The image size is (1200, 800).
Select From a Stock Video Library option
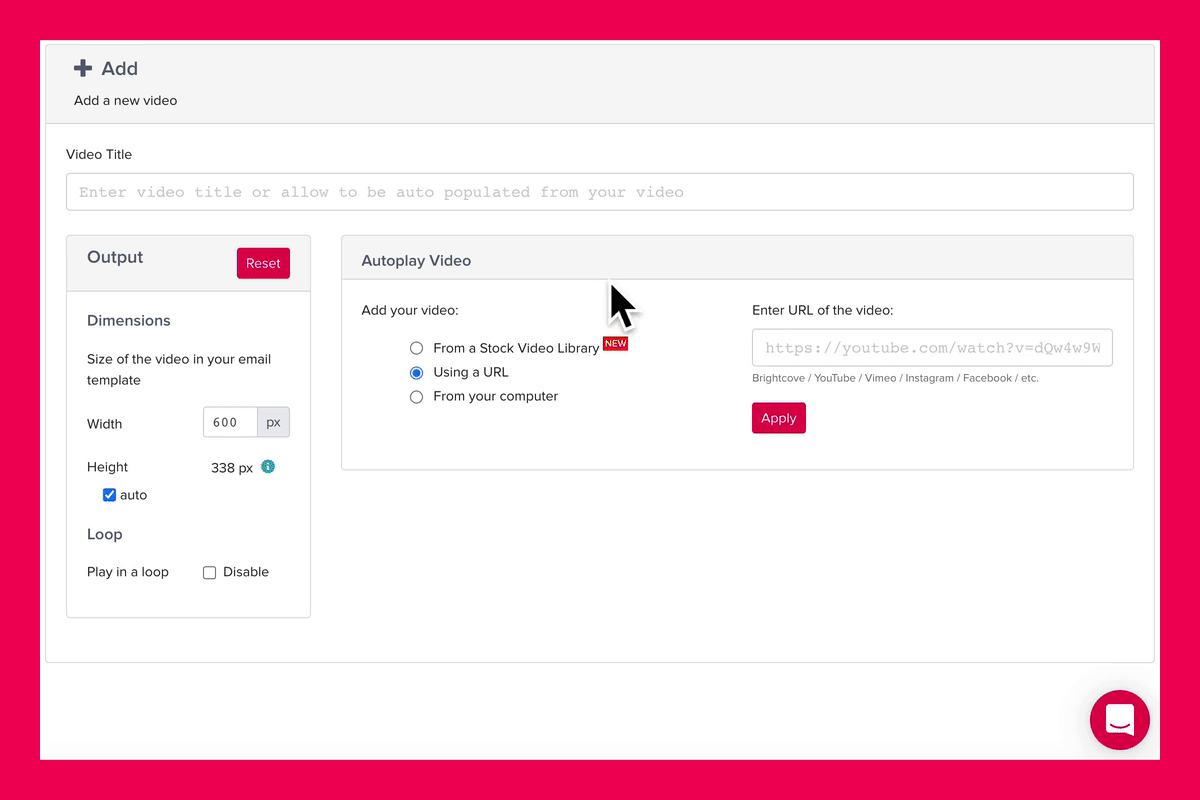click(417, 348)
